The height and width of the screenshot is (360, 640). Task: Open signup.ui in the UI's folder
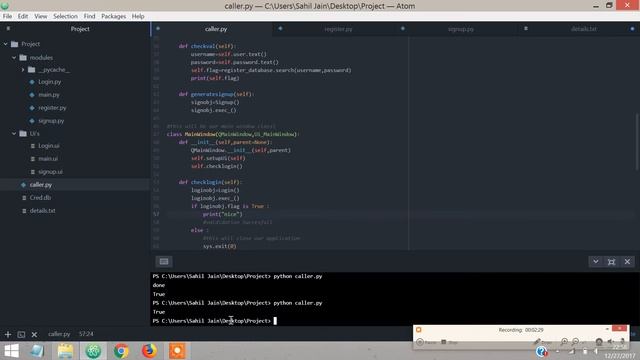pos(50,172)
